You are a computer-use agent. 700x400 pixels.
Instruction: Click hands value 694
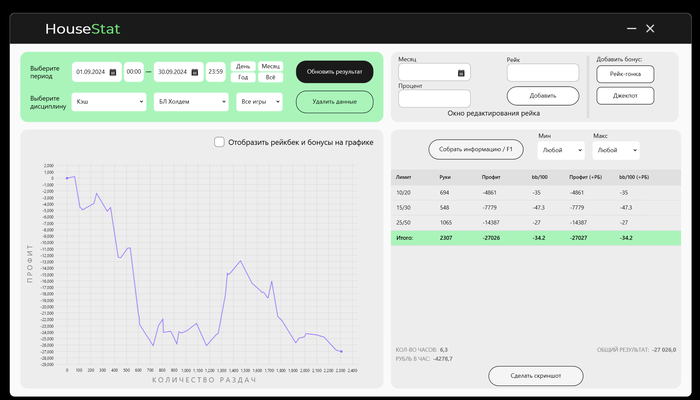[x=444, y=193]
